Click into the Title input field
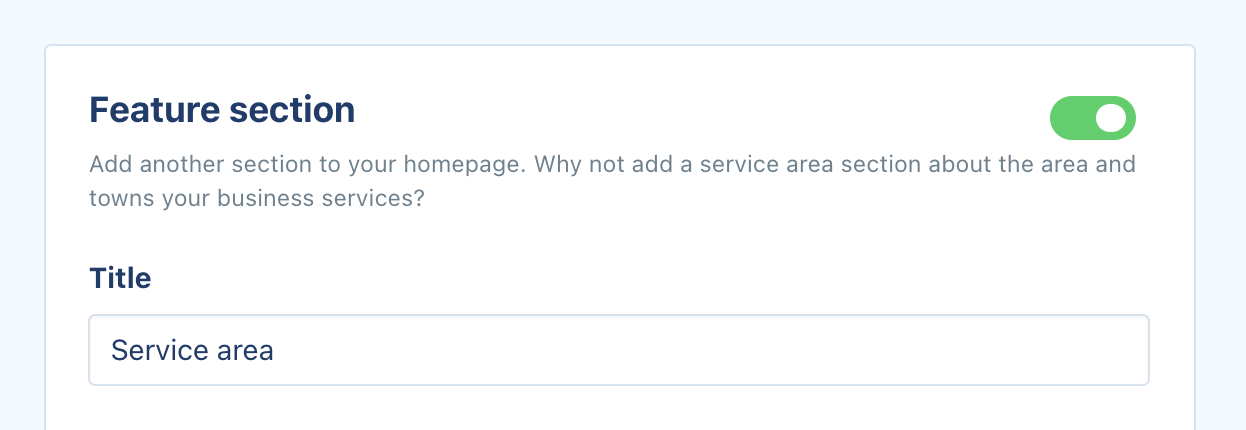1246x430 pixels. point(618,350)
